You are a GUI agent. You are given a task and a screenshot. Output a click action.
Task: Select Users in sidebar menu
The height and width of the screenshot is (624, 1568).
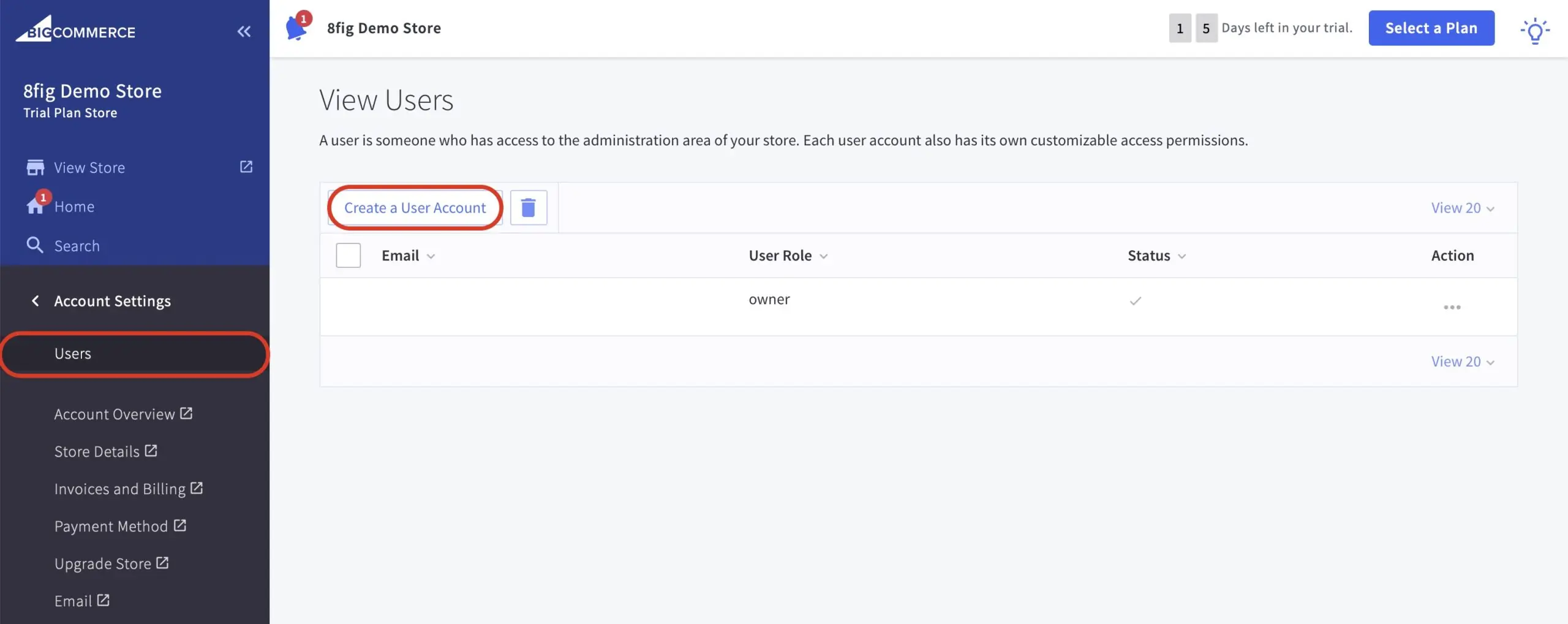point(135,354)
